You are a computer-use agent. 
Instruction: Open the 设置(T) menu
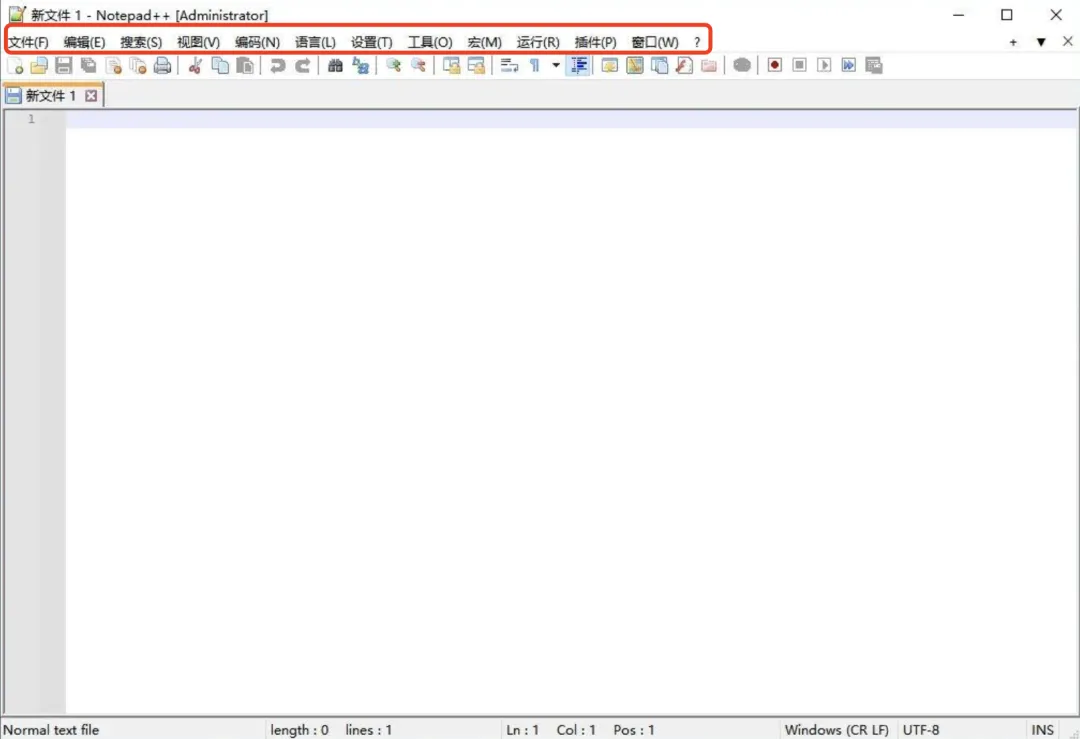point(371,42)
